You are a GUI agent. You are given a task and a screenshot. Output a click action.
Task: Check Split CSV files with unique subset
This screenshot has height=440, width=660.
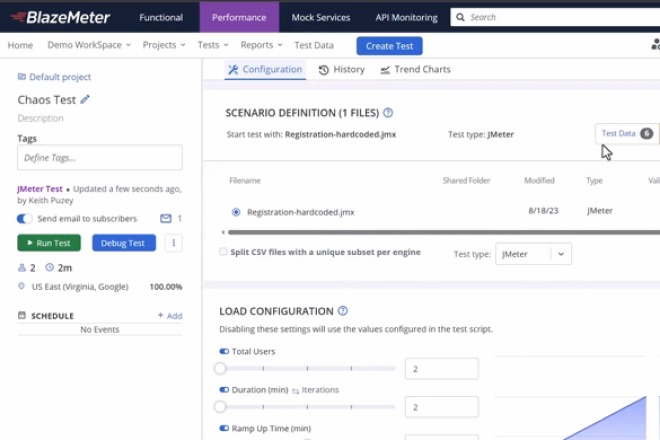[x=223, y=252]
